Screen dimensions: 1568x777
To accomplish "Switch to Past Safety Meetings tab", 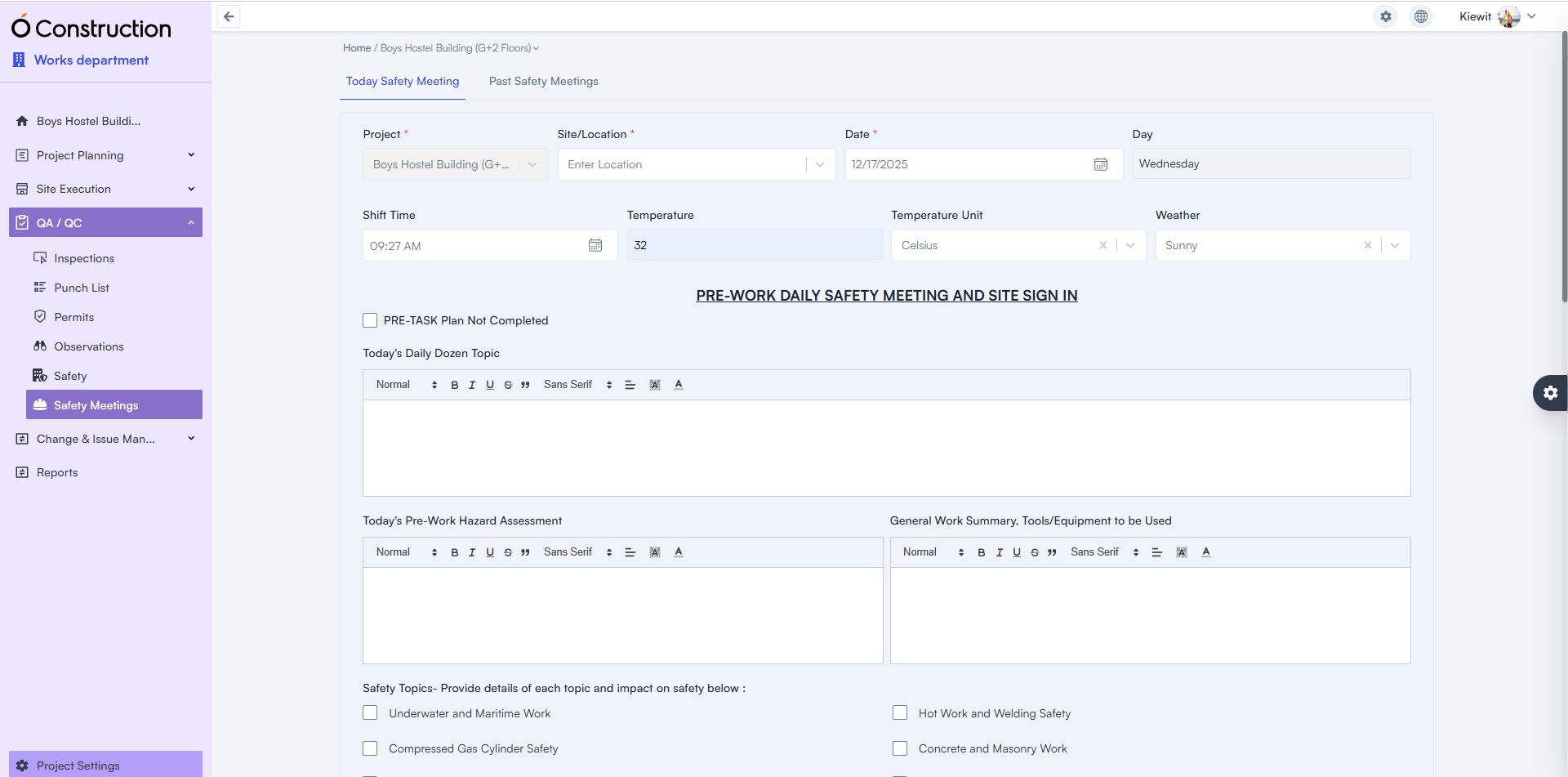I will 543,81.
